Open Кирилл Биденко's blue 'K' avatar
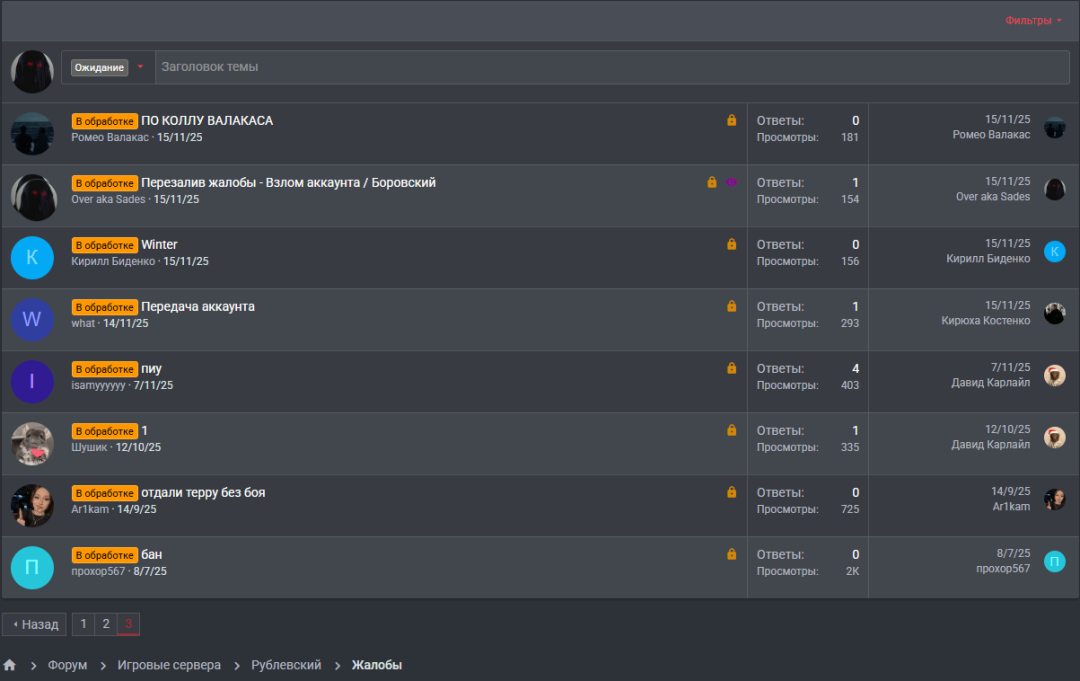 click(32, 258)
